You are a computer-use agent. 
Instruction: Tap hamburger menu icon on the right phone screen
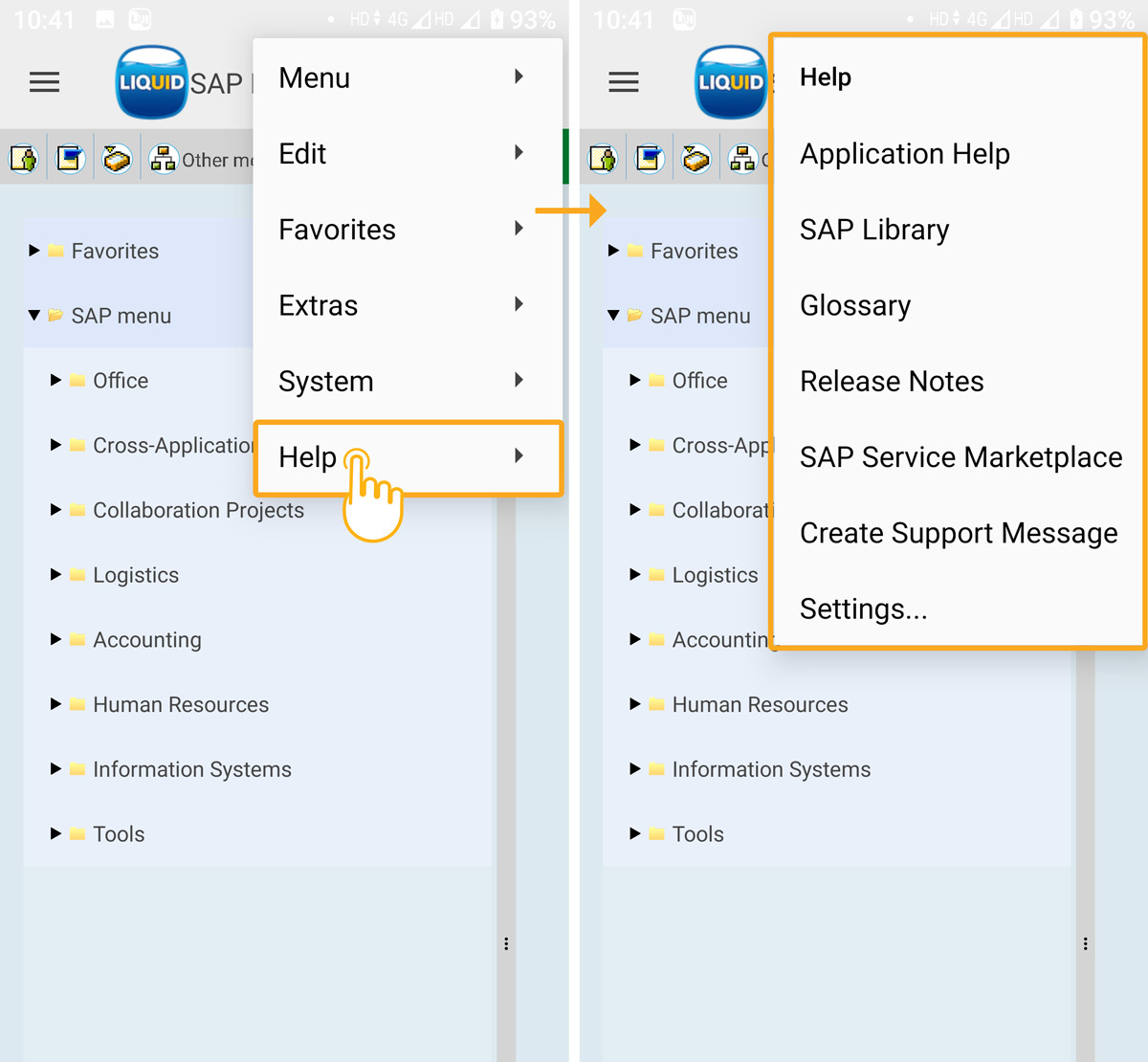click(624, 82)
